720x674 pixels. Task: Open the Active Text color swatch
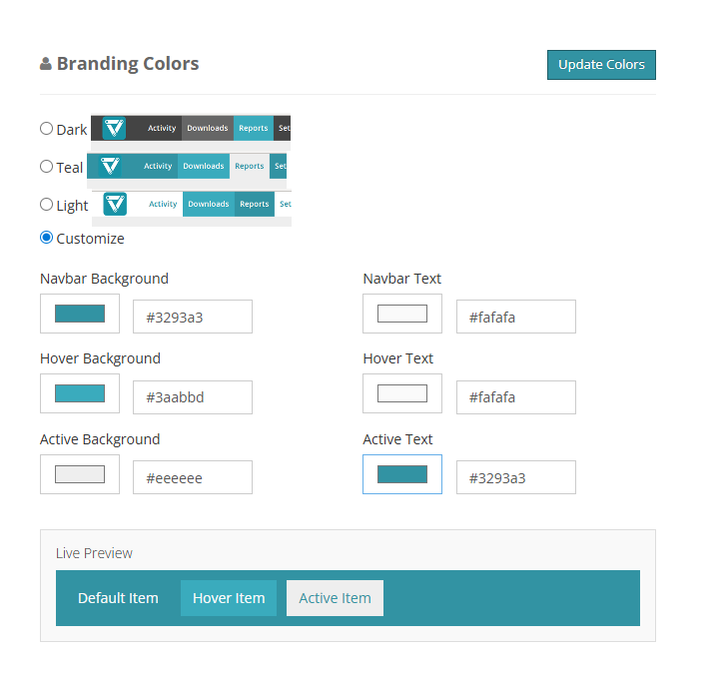click(402, 474)
